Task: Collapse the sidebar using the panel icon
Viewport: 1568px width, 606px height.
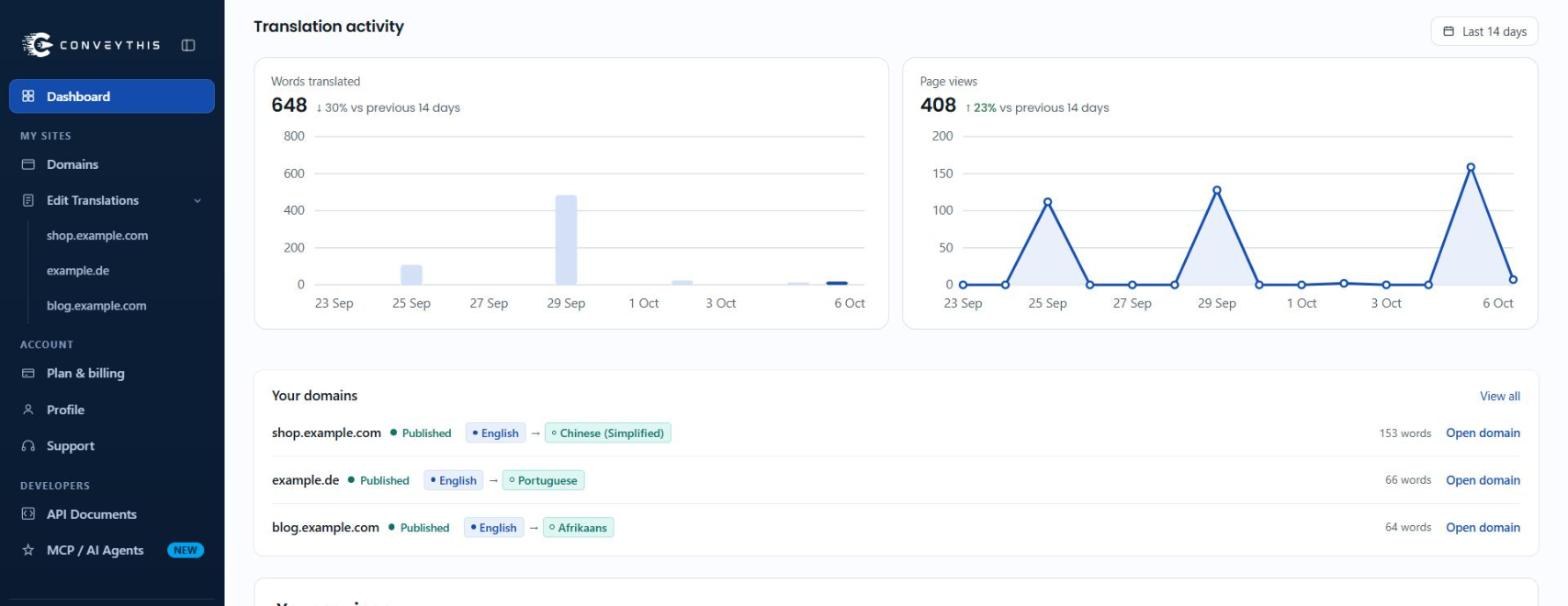Action: coord(188,45)
